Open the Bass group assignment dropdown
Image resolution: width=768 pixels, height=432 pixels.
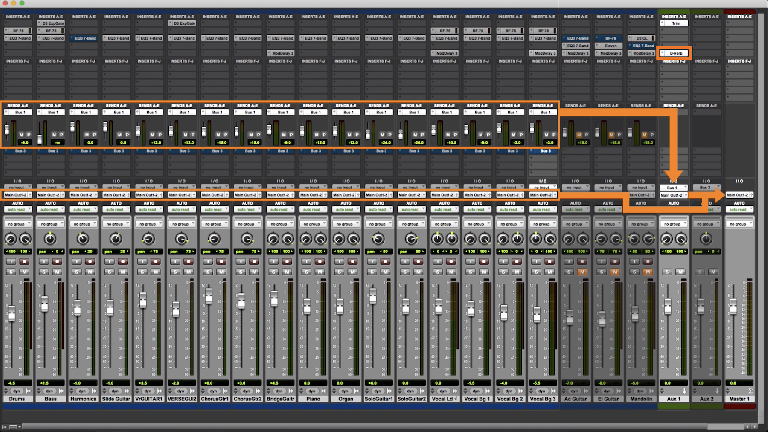tap(49, 225)
